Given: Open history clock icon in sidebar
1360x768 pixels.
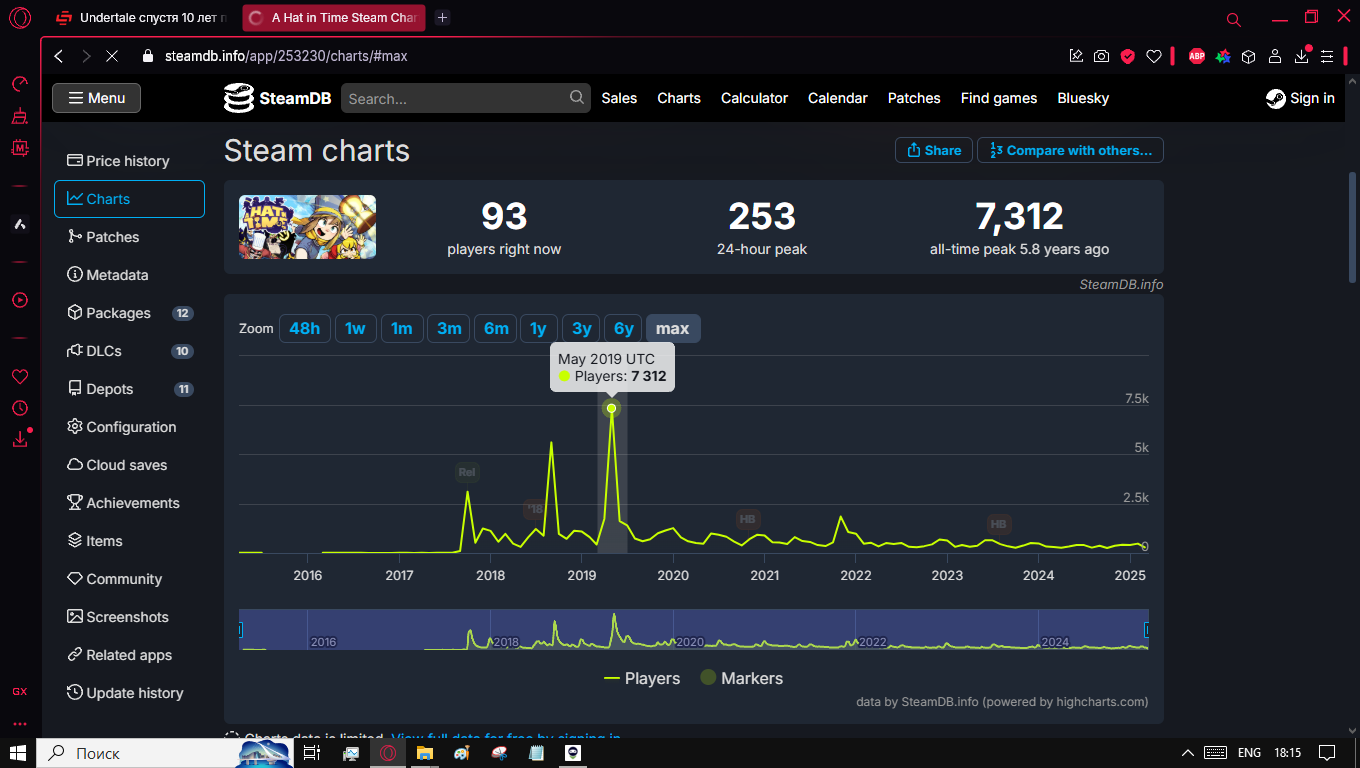Looking at the screenshot, I should coord(19,408).
